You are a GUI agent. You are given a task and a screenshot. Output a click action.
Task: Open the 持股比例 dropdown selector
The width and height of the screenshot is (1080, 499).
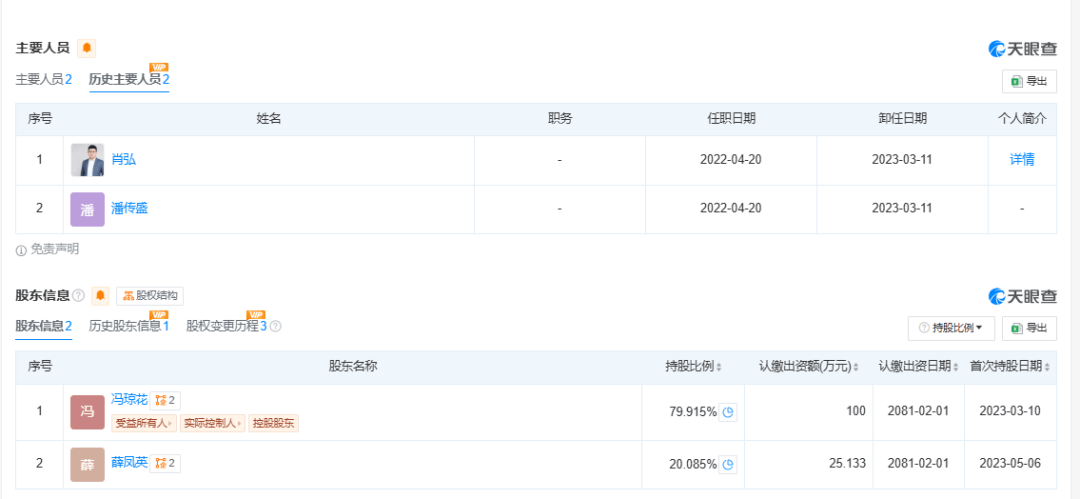click(951, 328)
